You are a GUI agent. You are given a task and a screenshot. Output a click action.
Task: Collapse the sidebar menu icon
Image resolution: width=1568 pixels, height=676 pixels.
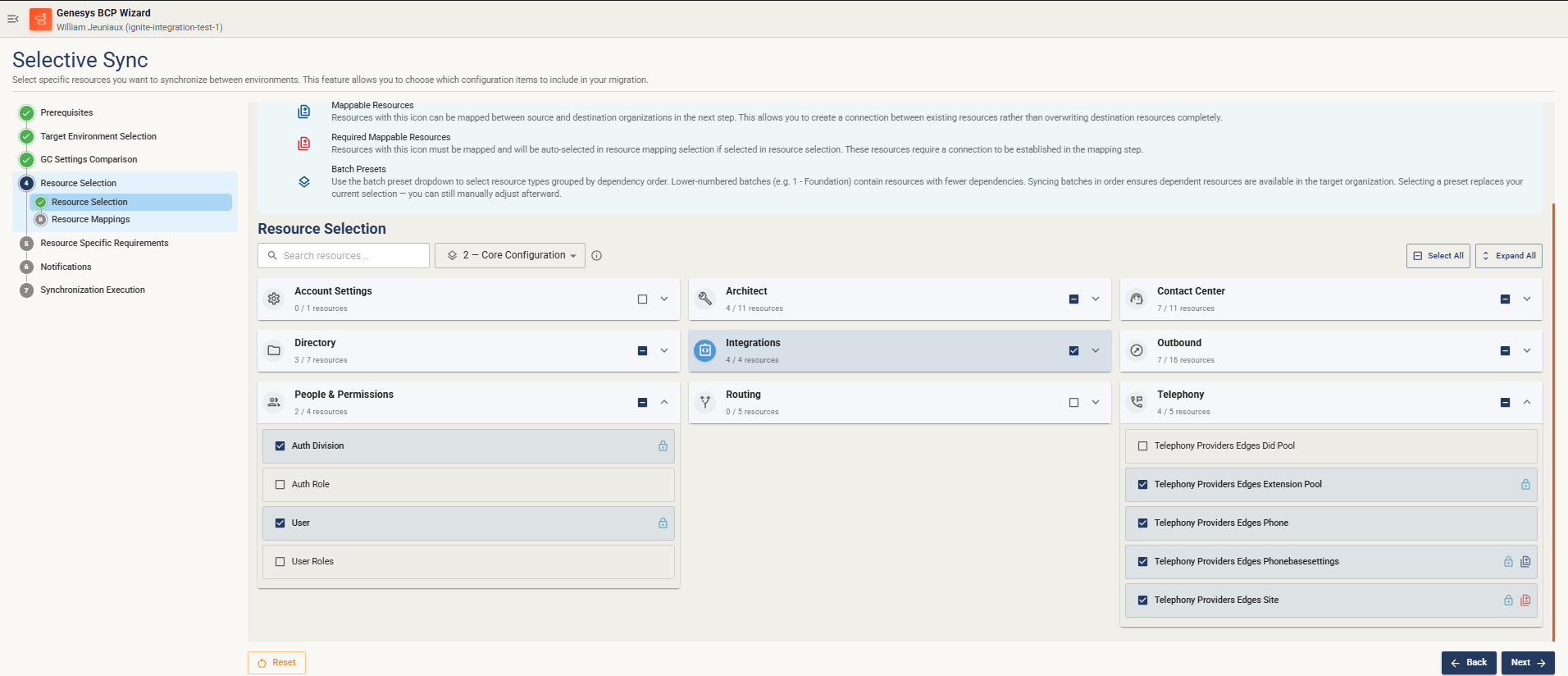[x=13, y=19]
